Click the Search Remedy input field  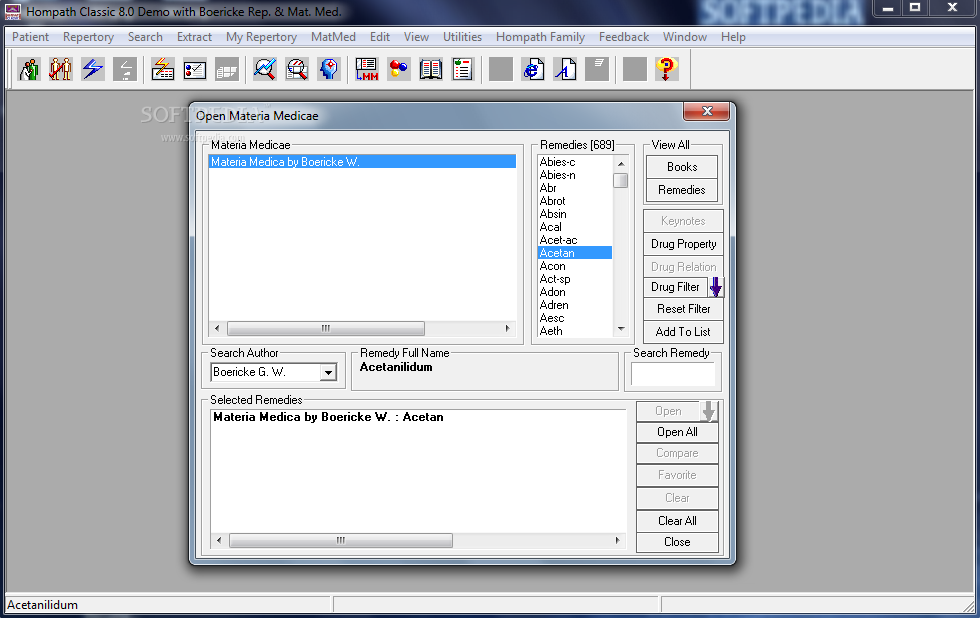tap(672, 374)
